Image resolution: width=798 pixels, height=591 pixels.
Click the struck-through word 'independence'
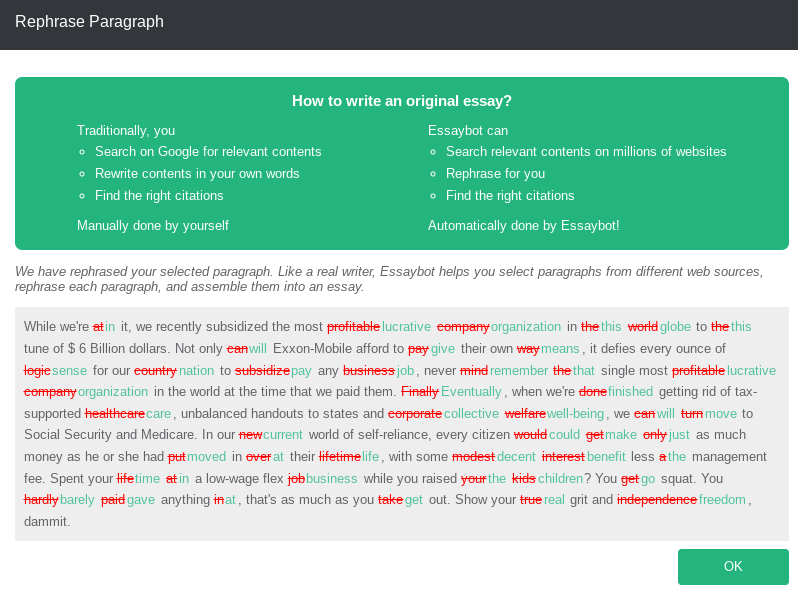(657, 499)
